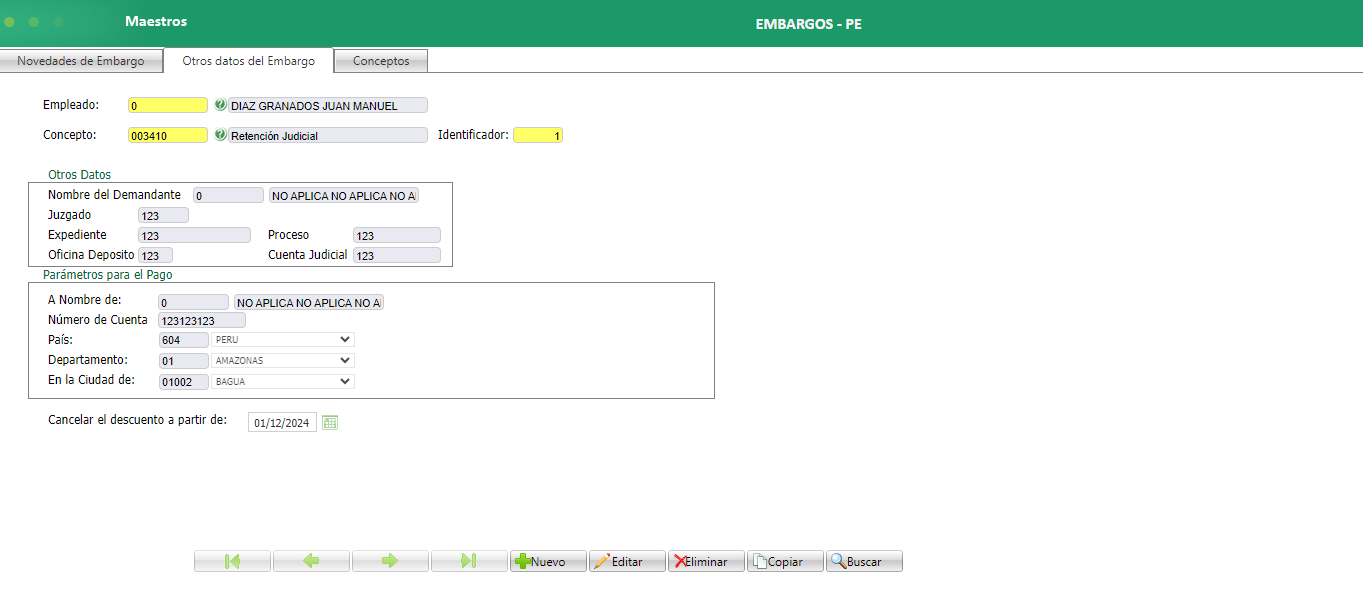Click the Identificador field

tap(538, 135)
